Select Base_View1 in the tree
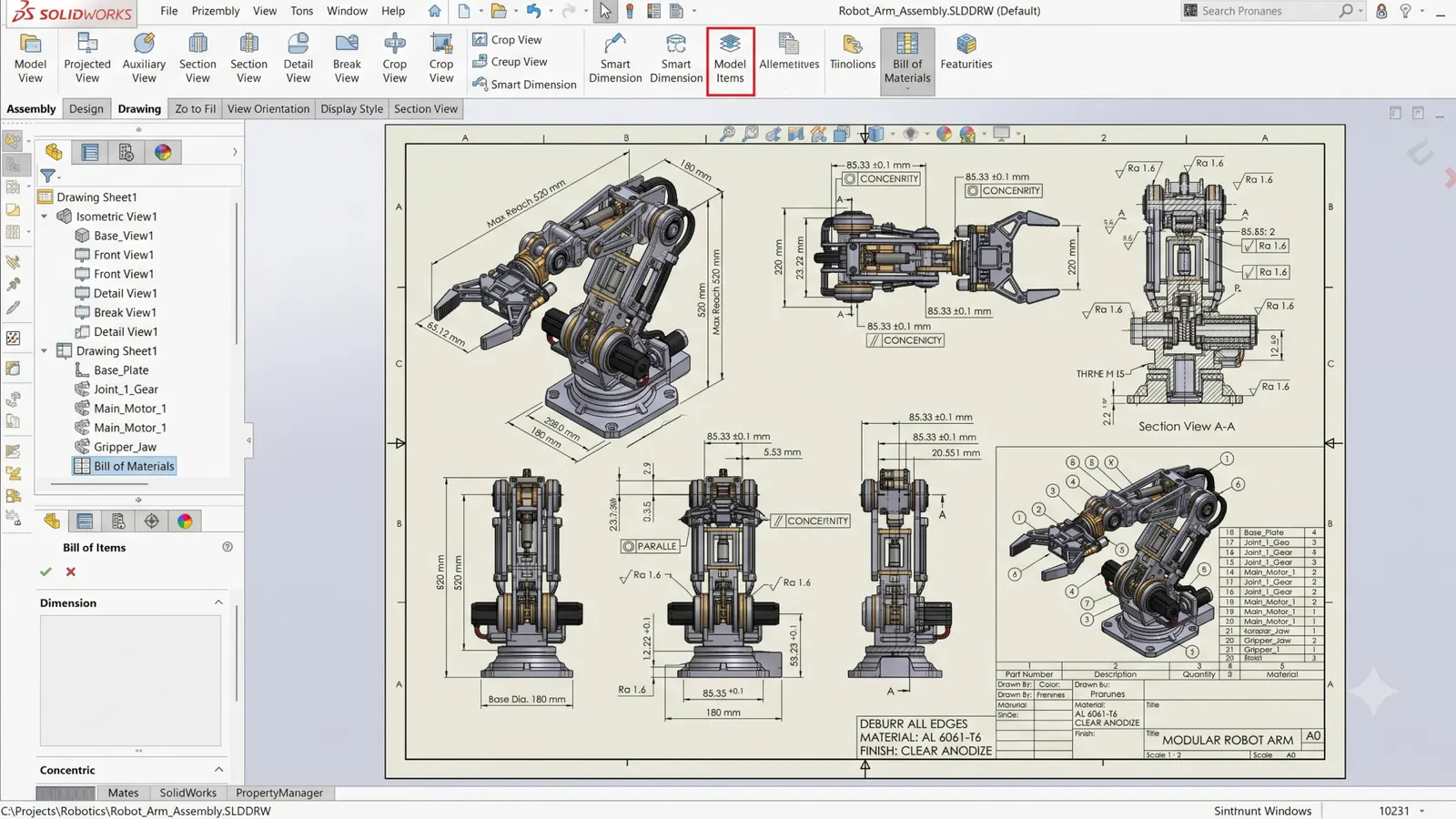Screen dimensions: 1456x819 116,236
